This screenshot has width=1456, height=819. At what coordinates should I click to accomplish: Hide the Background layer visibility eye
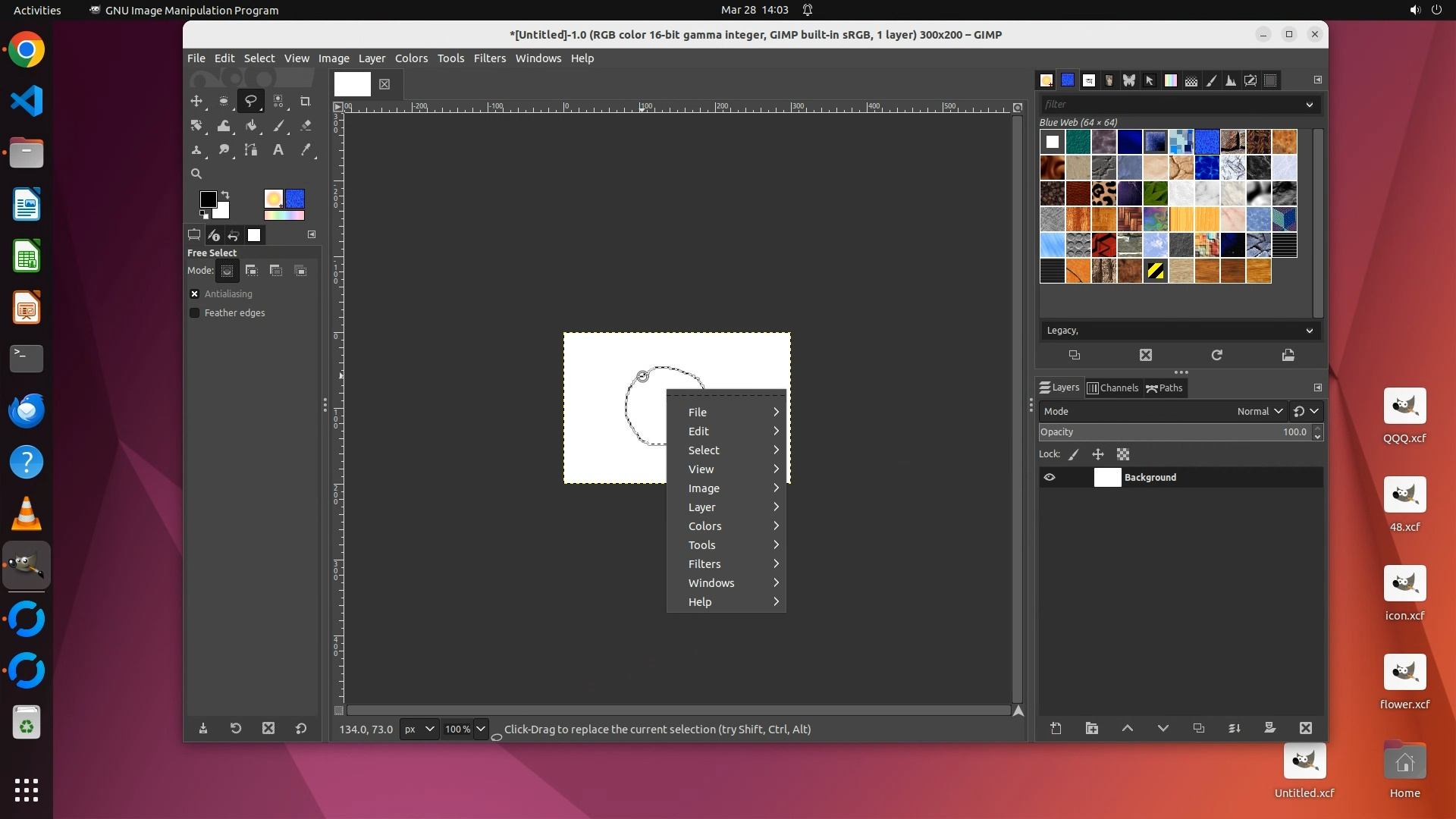(x=1050, y=477)
